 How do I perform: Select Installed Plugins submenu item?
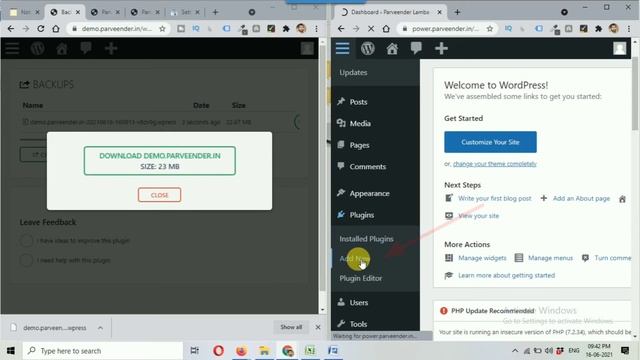tap(366, 239)
